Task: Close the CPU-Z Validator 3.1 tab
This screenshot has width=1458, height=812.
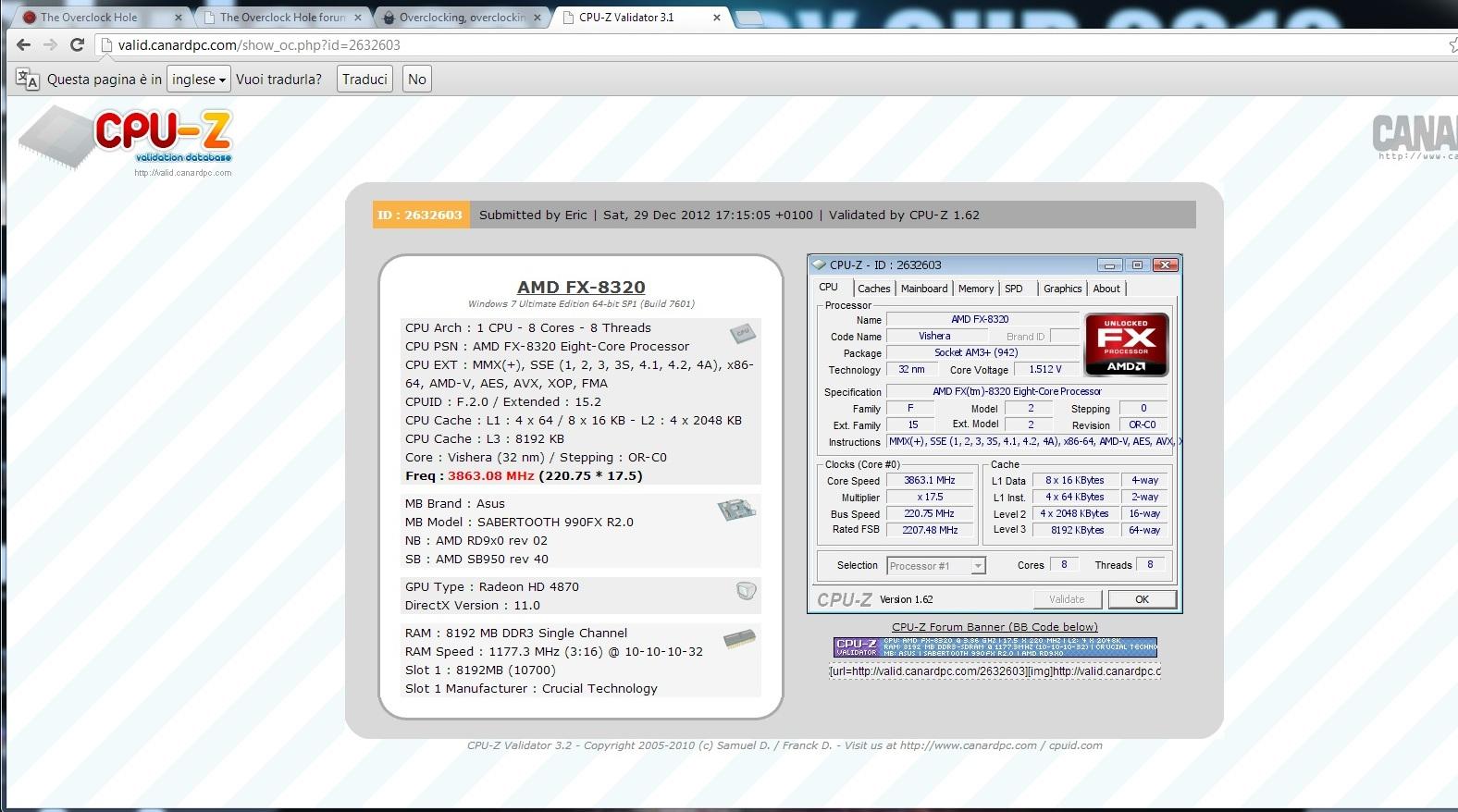Action: pos(717,17)
